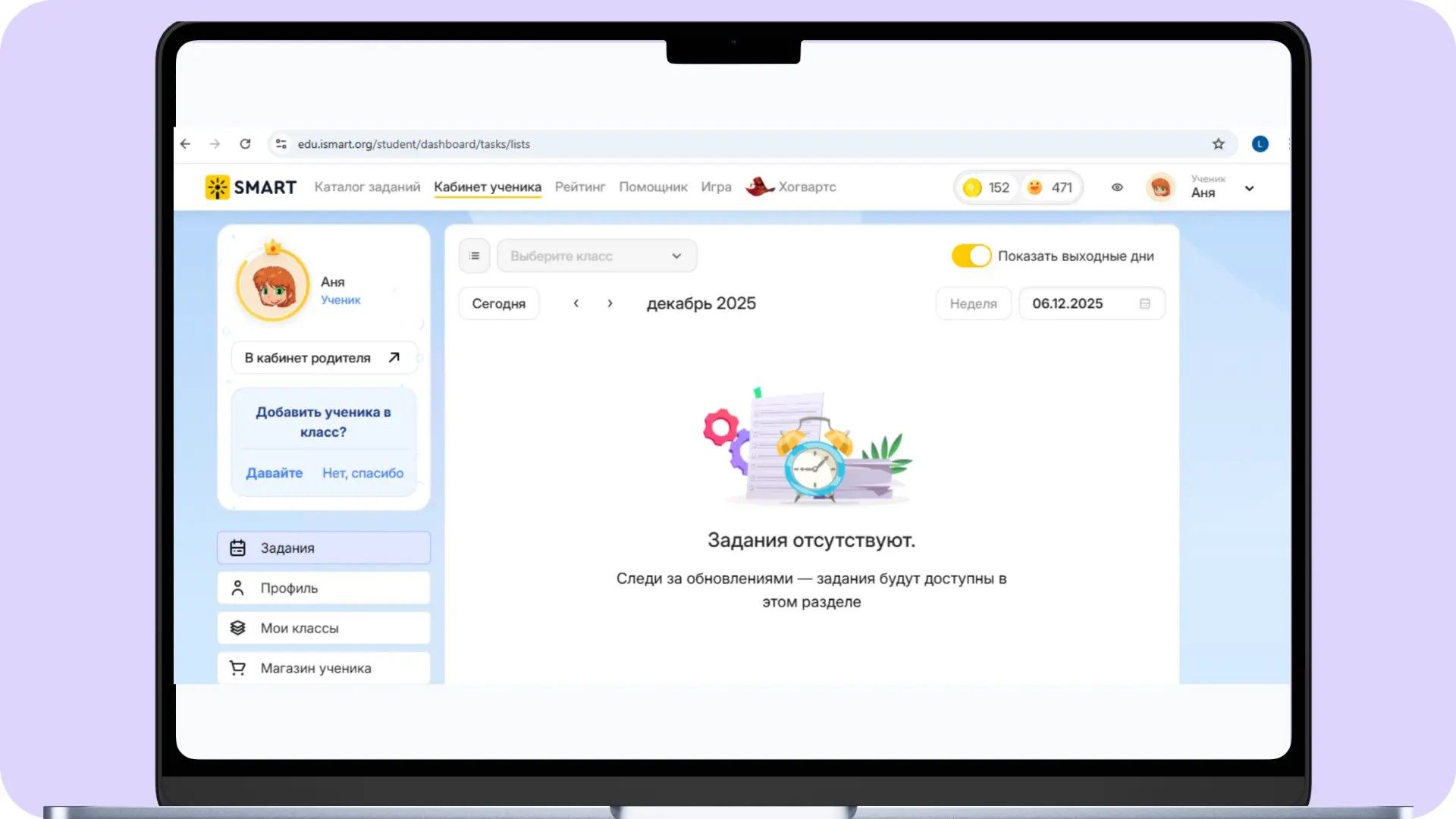Open the Рейтинг tab
1456x819 pixels.
580,187
